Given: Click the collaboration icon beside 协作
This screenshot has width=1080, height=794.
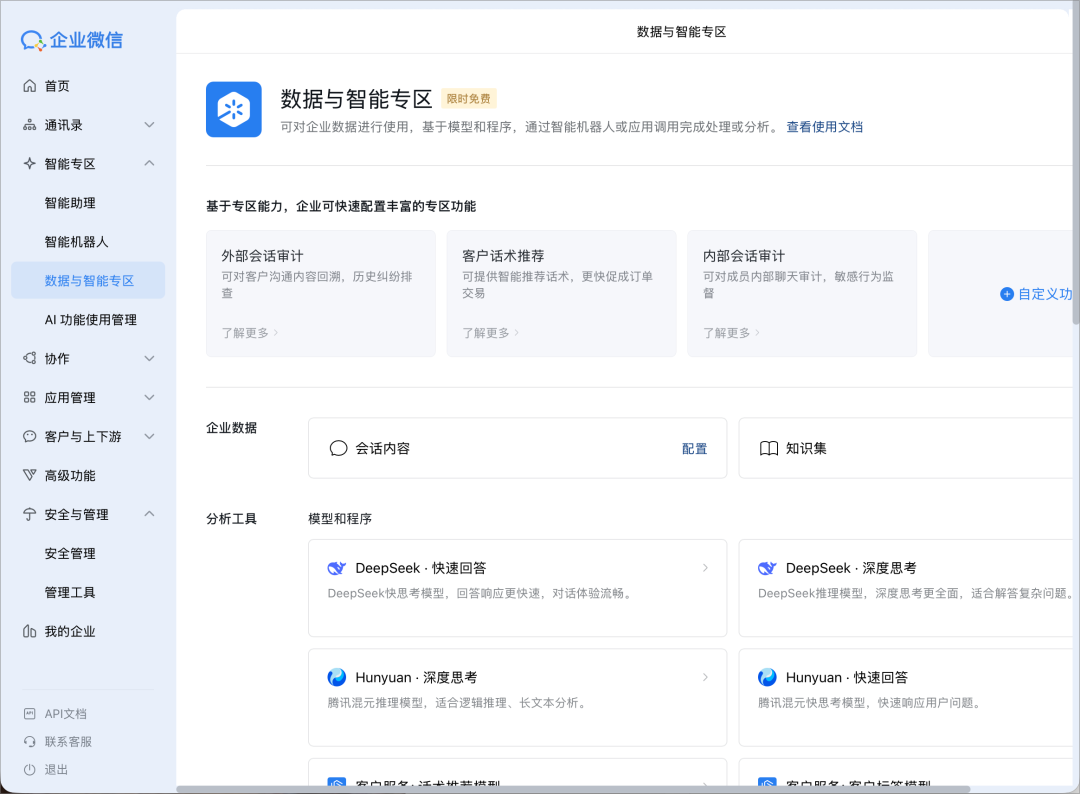Looking at the screenshot, I should pos(30,359).
